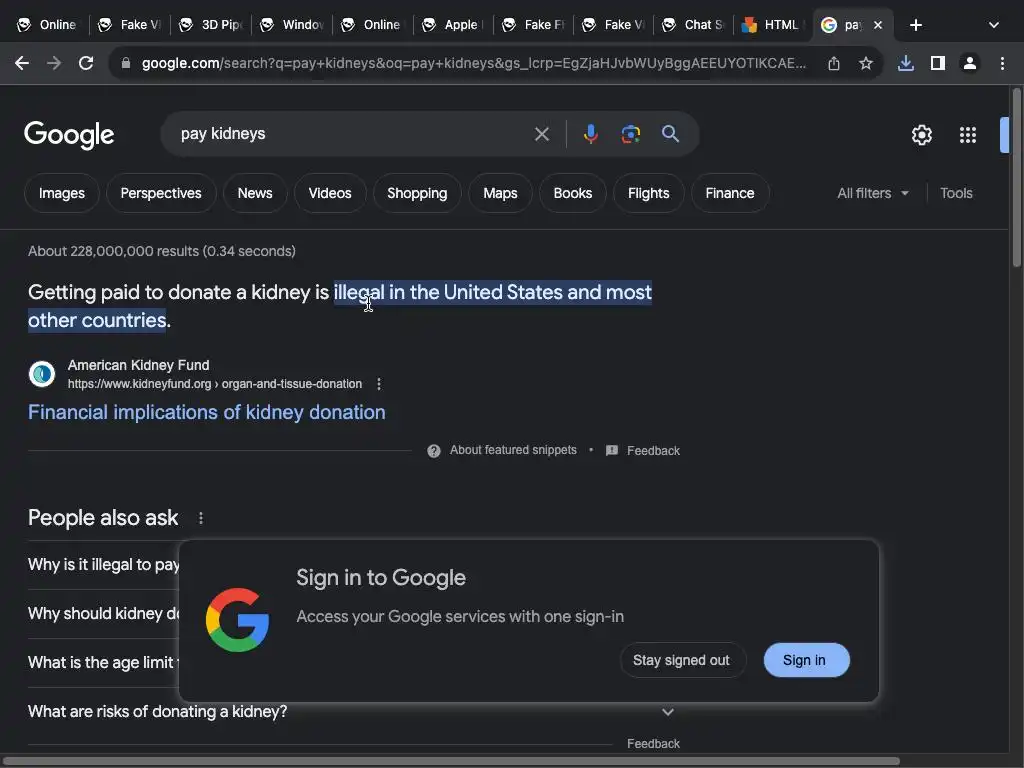Switch to Finance search filter
The height and width of the screenshot is (768, 1024).
729,193
